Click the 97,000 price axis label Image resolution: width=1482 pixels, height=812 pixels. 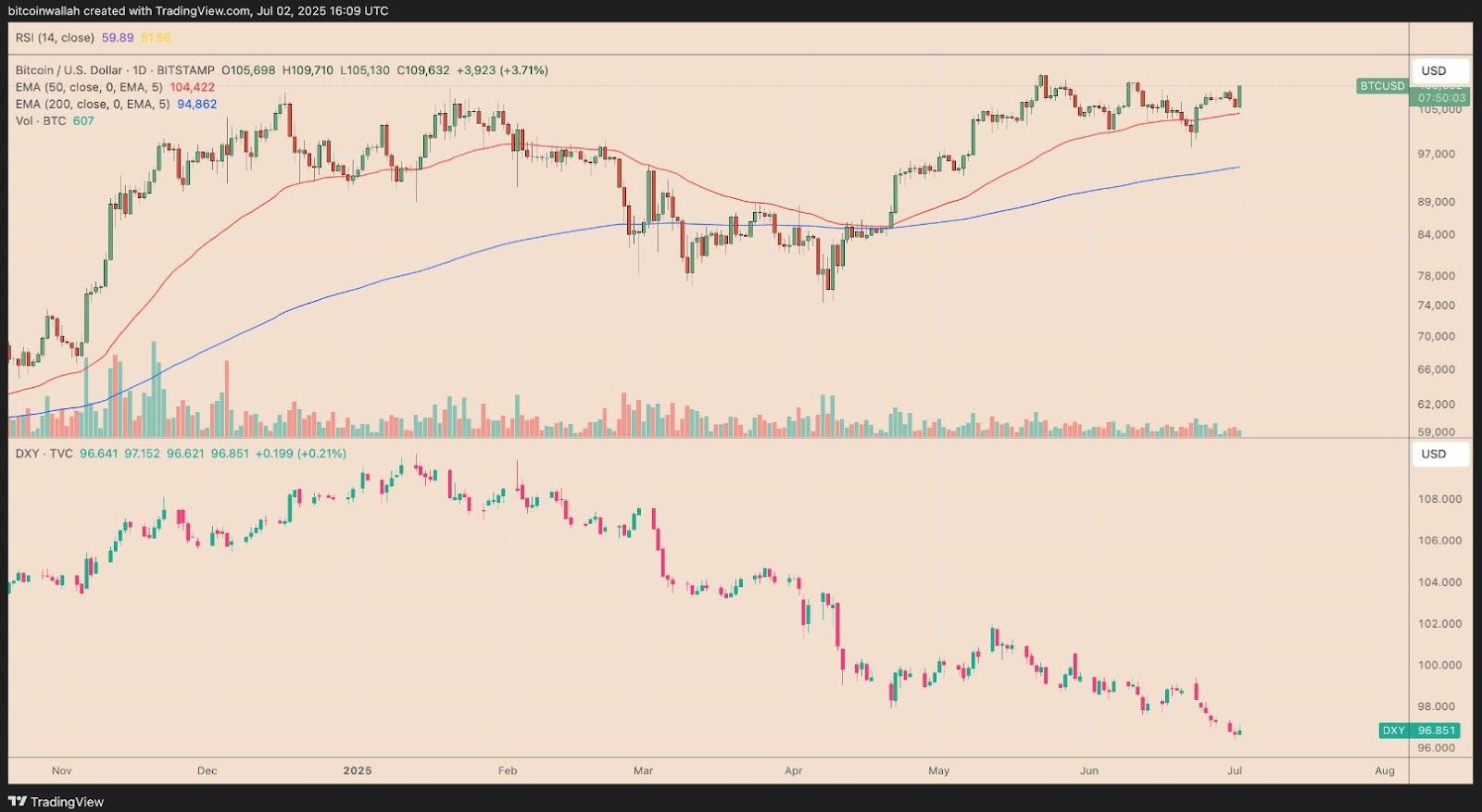pos(1436,154)
